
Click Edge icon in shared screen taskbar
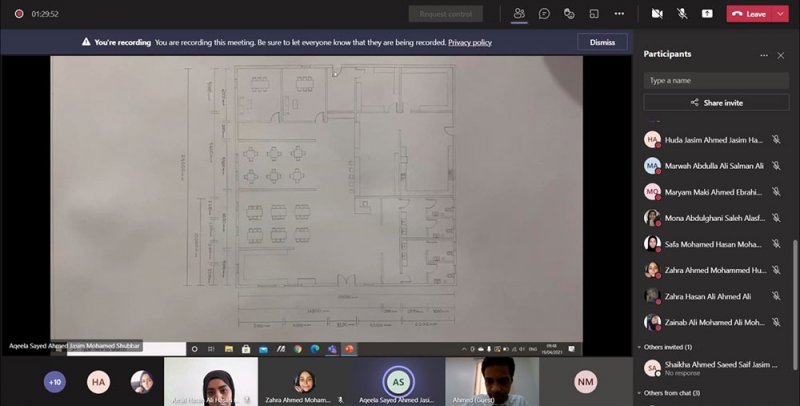click(315, 349)
